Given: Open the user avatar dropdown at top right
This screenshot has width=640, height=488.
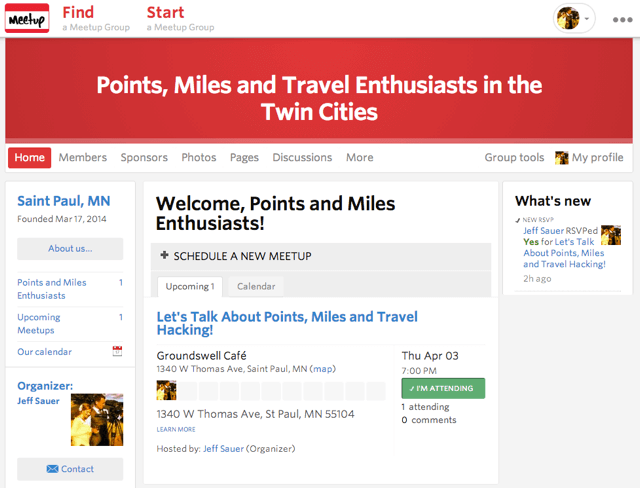Looking at the screenshot, I should [x=574, y=18].
